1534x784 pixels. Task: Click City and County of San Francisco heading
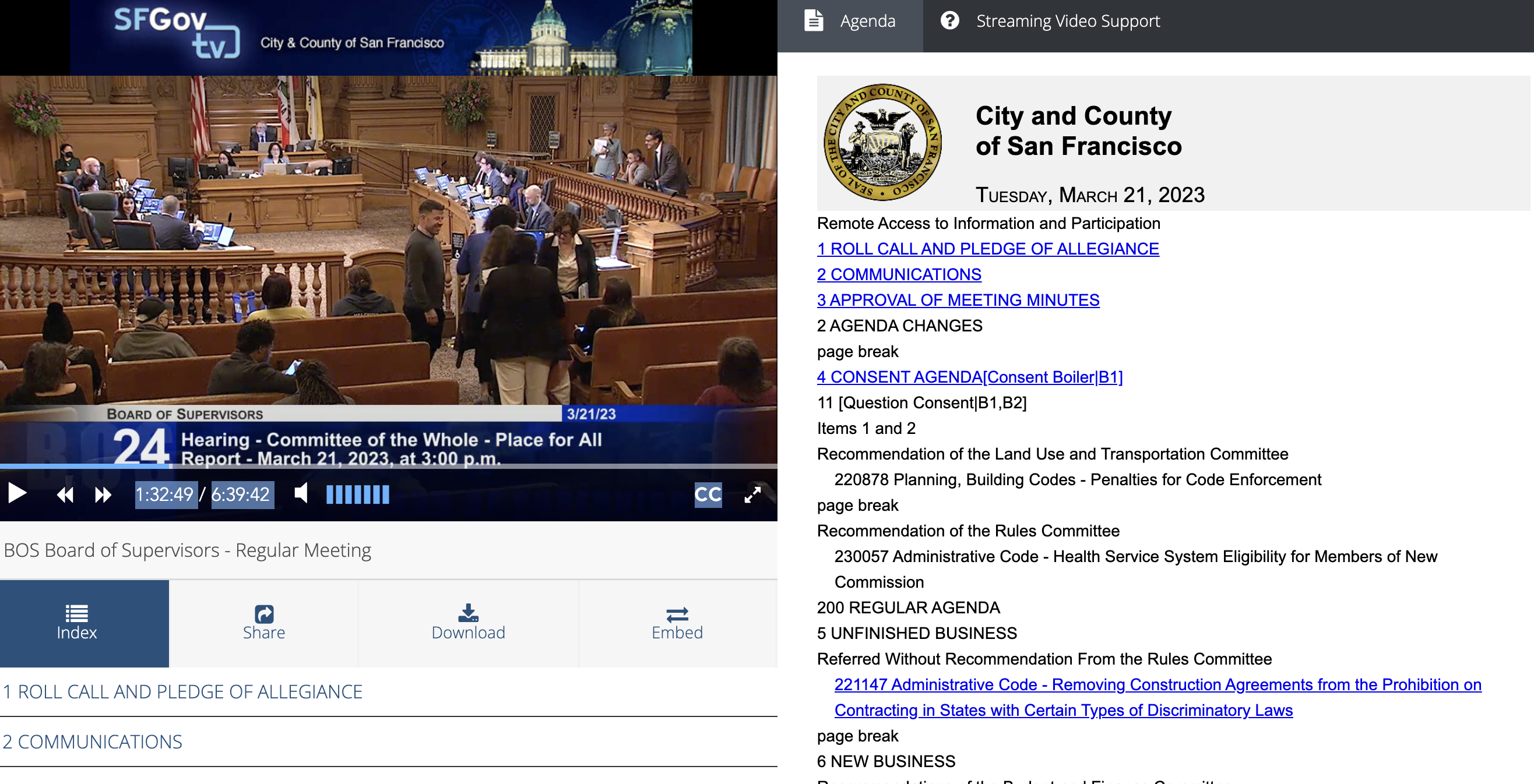1078,131
